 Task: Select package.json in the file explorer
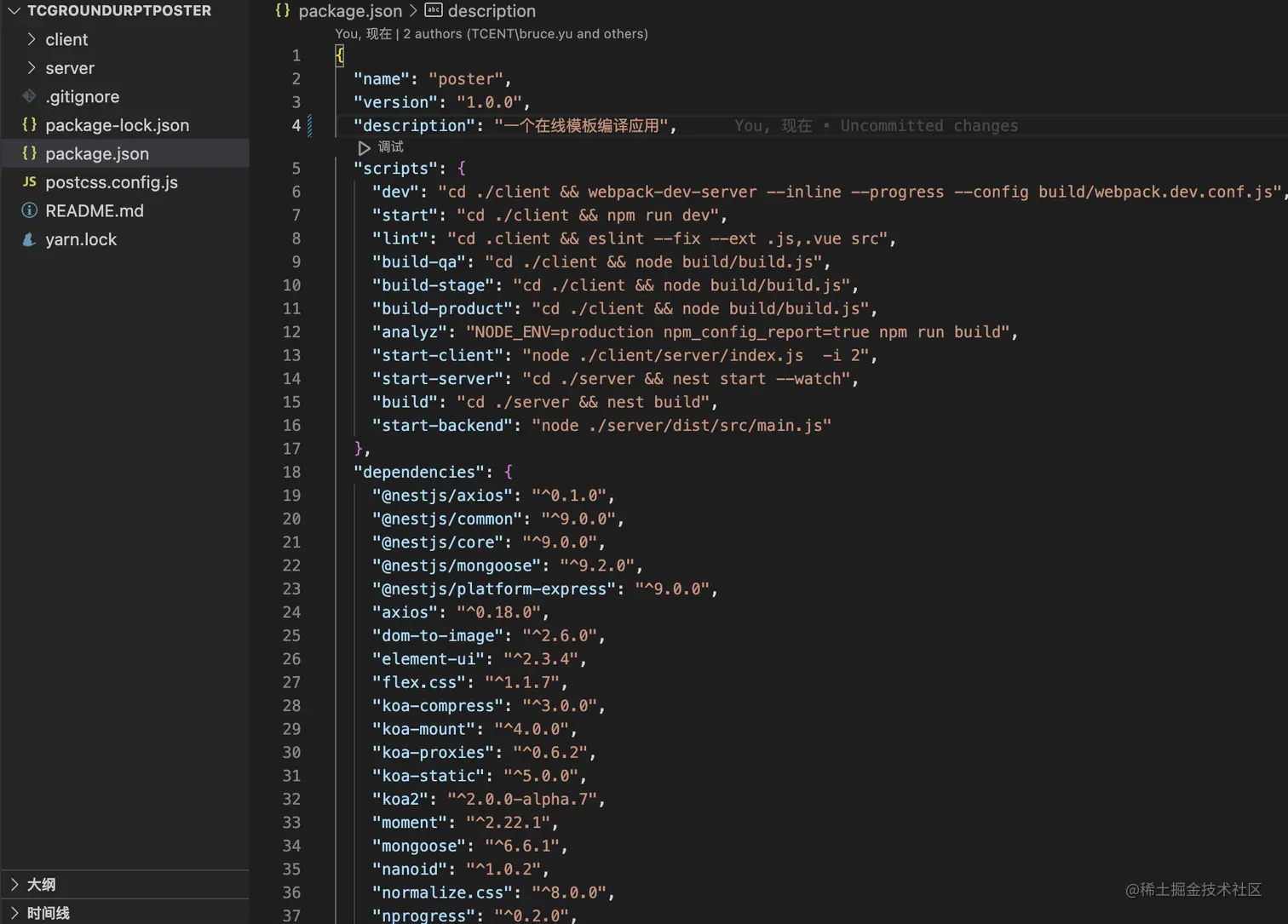pyautogui.click(x=97, y=153)
